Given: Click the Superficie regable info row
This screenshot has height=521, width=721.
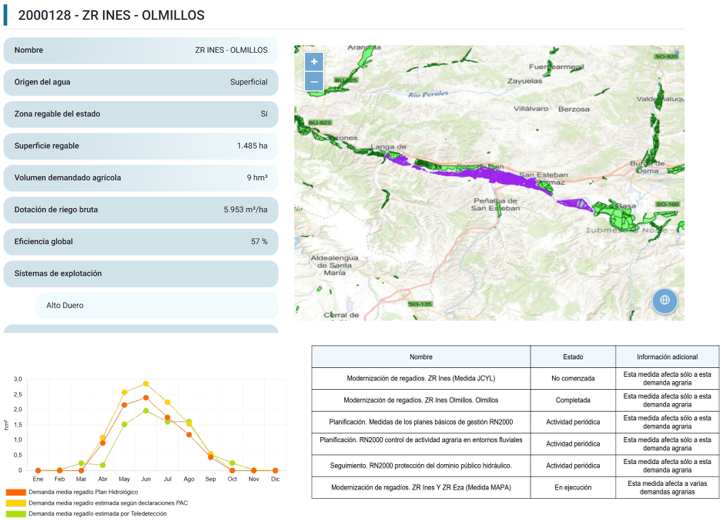Looking at the screenshot, I should pos(142,146).
